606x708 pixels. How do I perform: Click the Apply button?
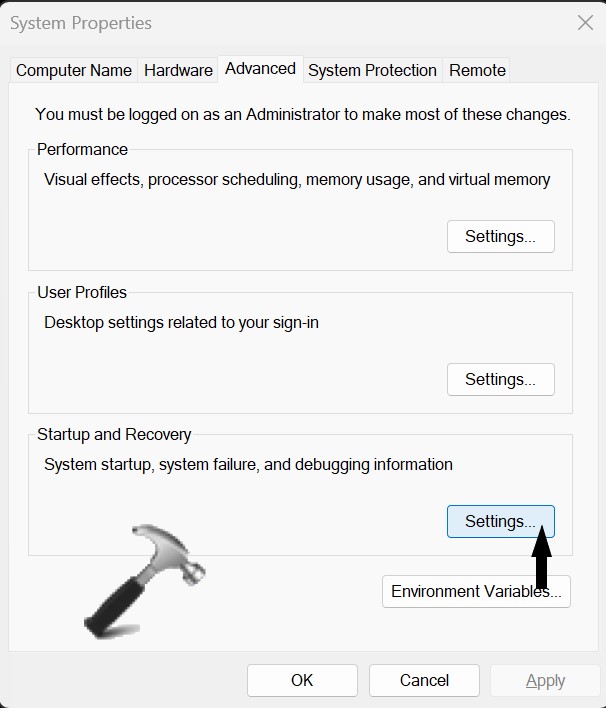(545, 681)
